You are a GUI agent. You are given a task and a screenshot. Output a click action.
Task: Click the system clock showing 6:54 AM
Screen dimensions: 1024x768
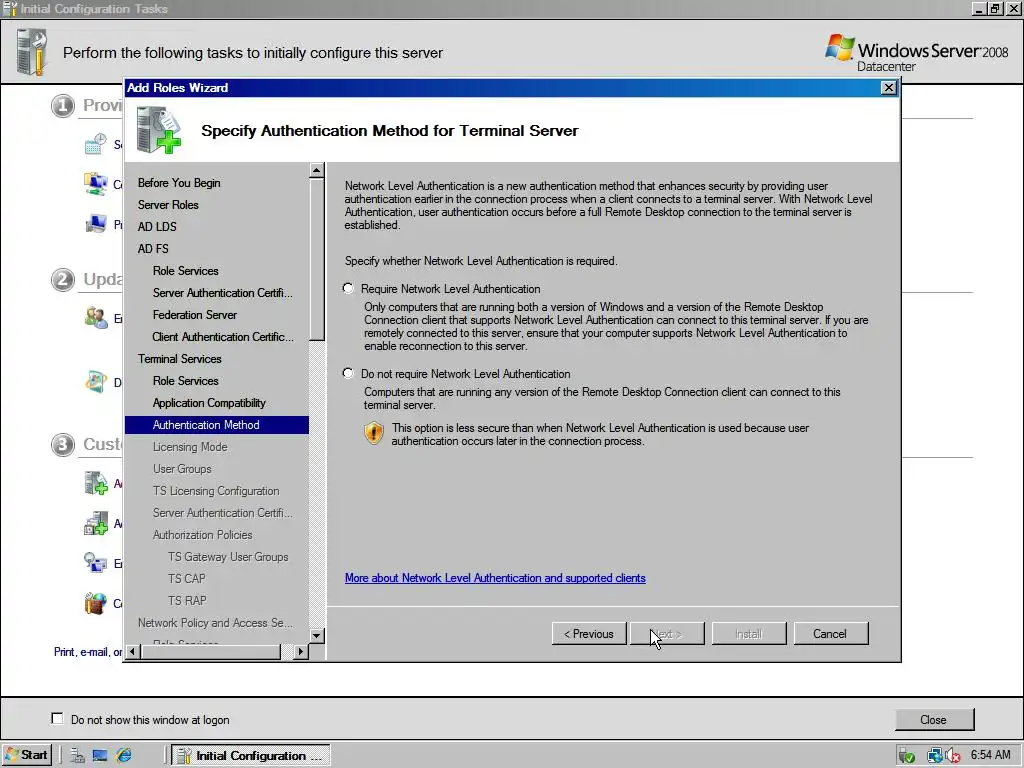pos(990,755)
